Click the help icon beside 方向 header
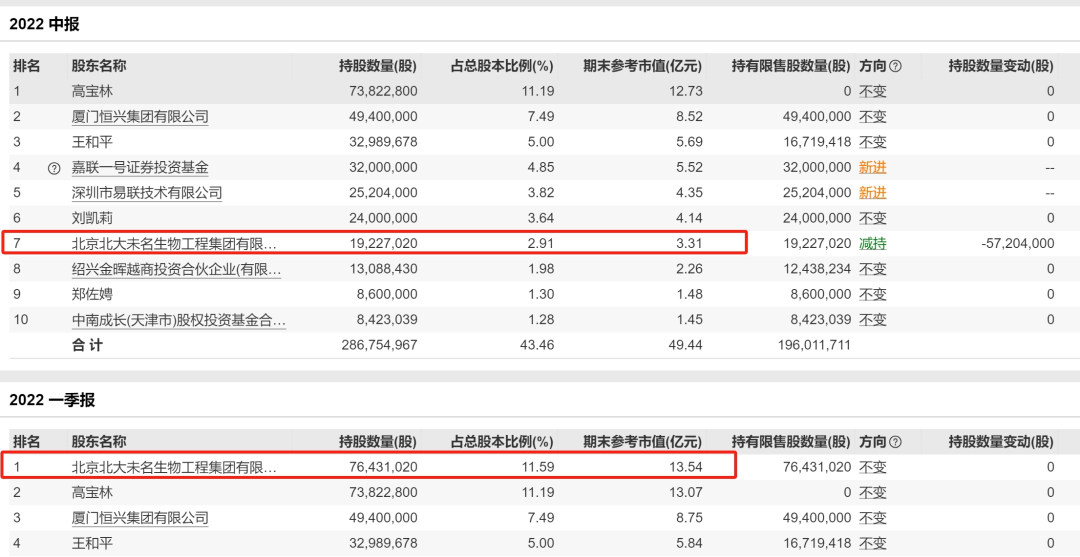The height and width of the screenshot is (557, 1080). coord(895,66)
